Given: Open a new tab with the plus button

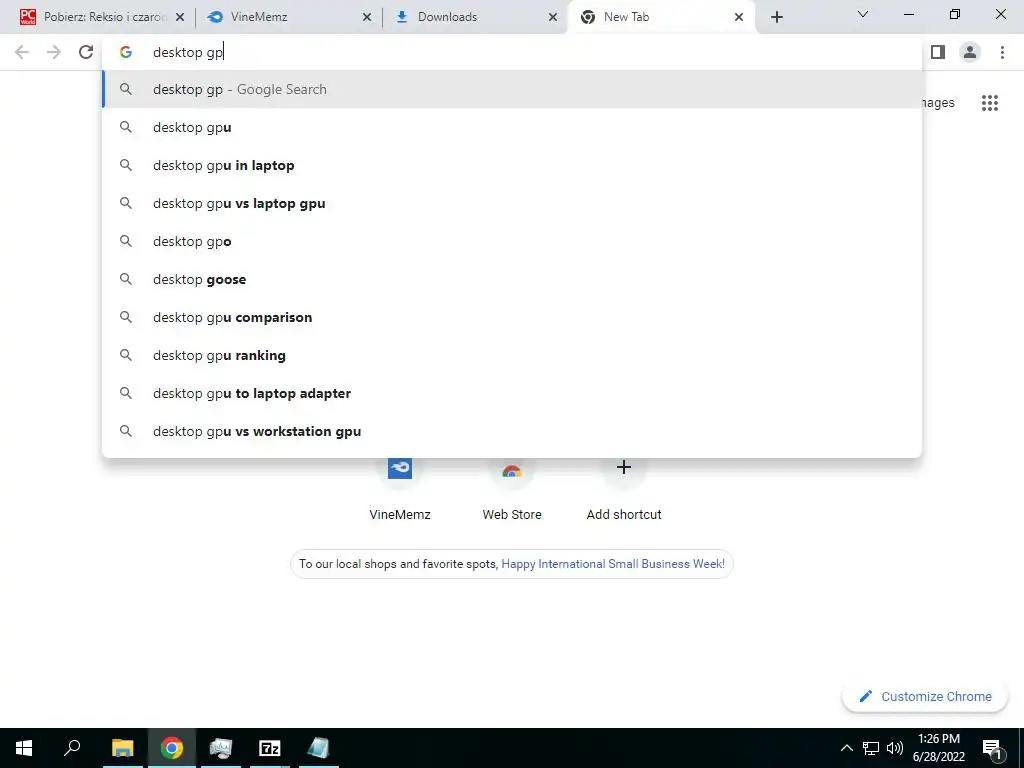Looking at the screenshot, I should point(776,17).
